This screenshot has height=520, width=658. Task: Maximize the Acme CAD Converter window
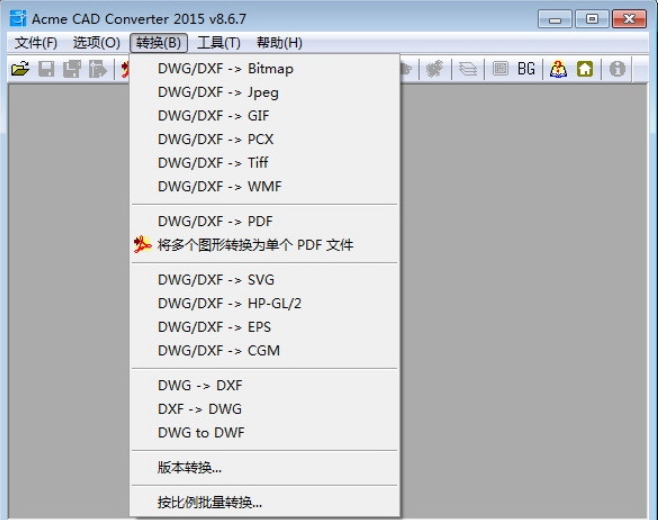coord(592,19)
